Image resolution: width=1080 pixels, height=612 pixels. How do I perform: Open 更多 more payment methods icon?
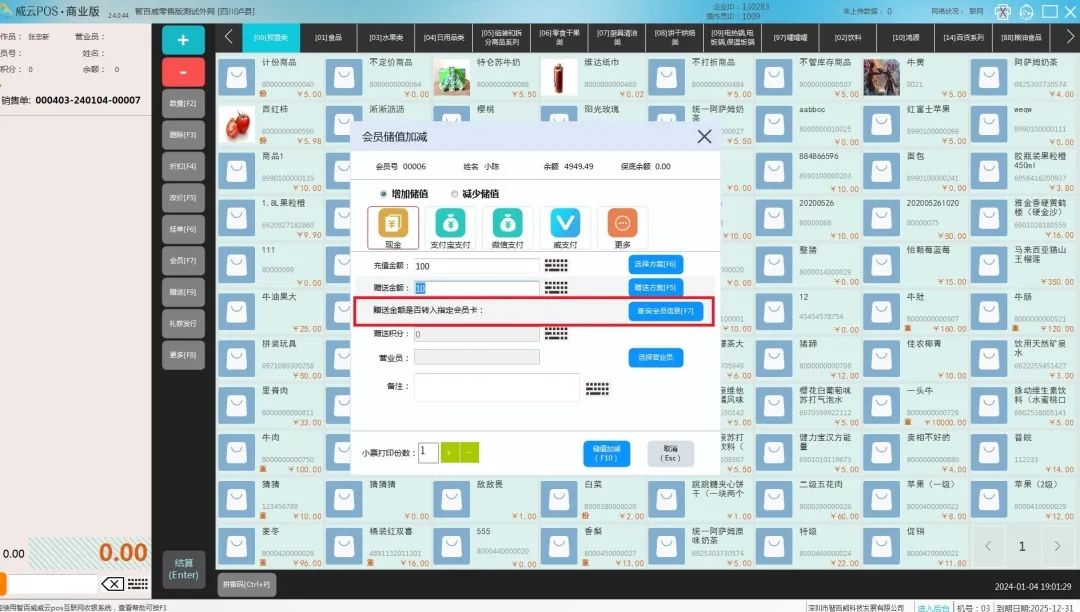(622, 228)
